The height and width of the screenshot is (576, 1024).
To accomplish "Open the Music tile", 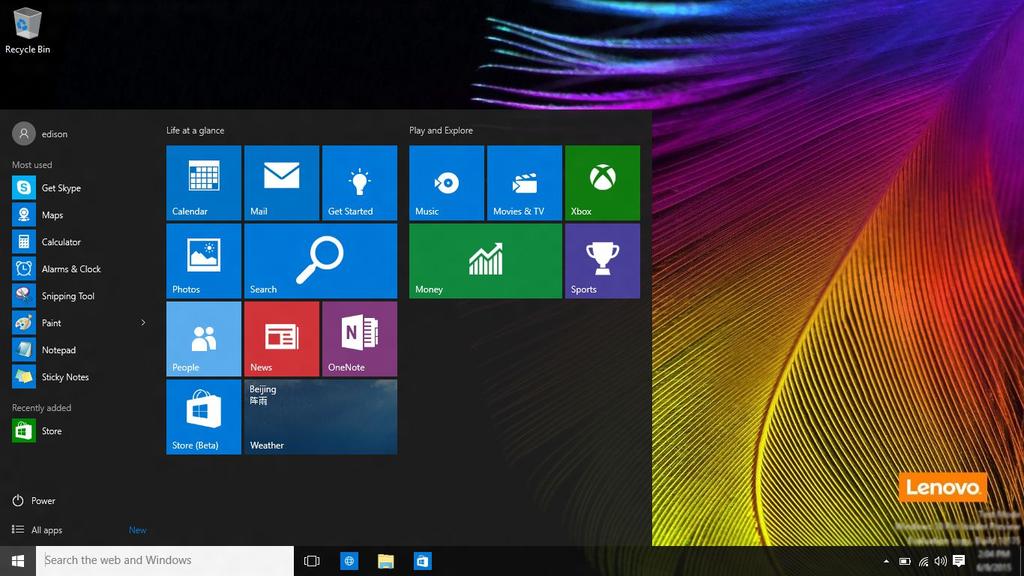I will [x=447, y=183].
